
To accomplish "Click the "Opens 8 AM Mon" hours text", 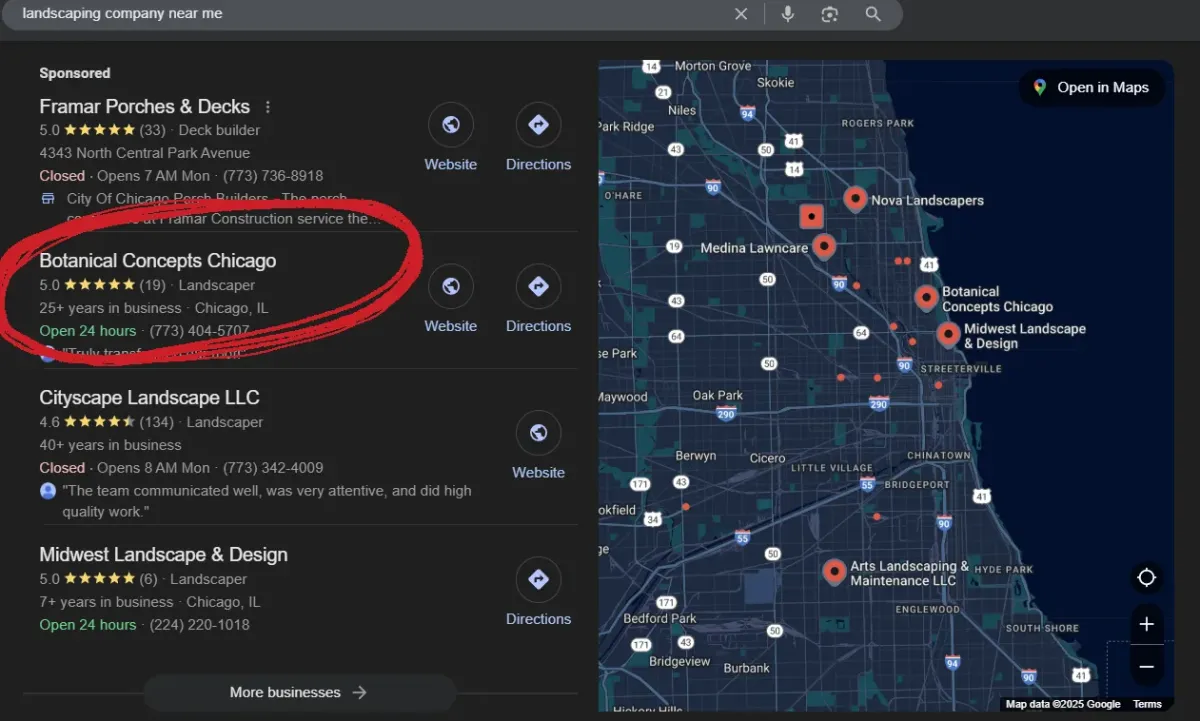I will 154,468.
